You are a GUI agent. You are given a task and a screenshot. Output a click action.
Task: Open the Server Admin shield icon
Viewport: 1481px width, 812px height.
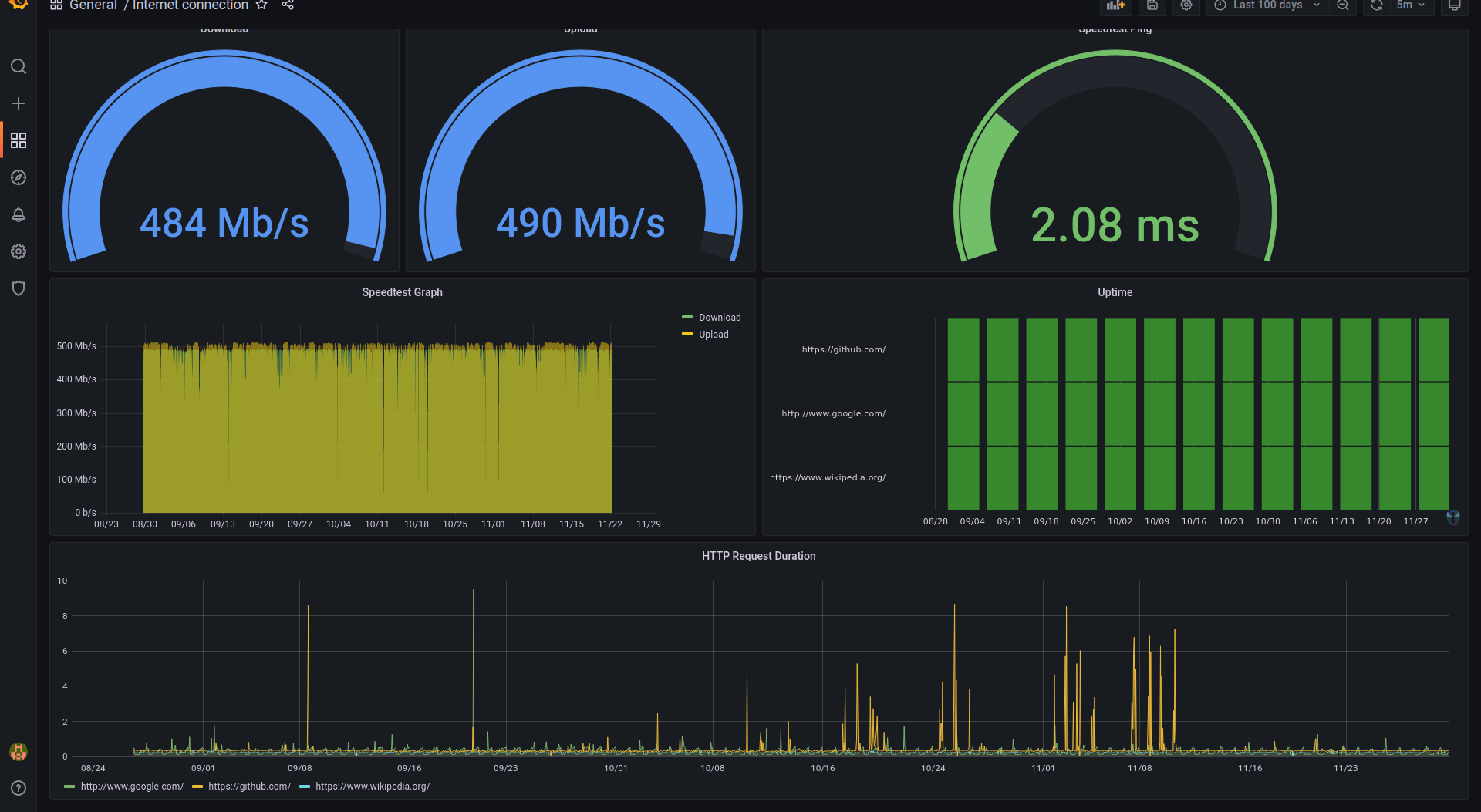(x=19, y=288)
